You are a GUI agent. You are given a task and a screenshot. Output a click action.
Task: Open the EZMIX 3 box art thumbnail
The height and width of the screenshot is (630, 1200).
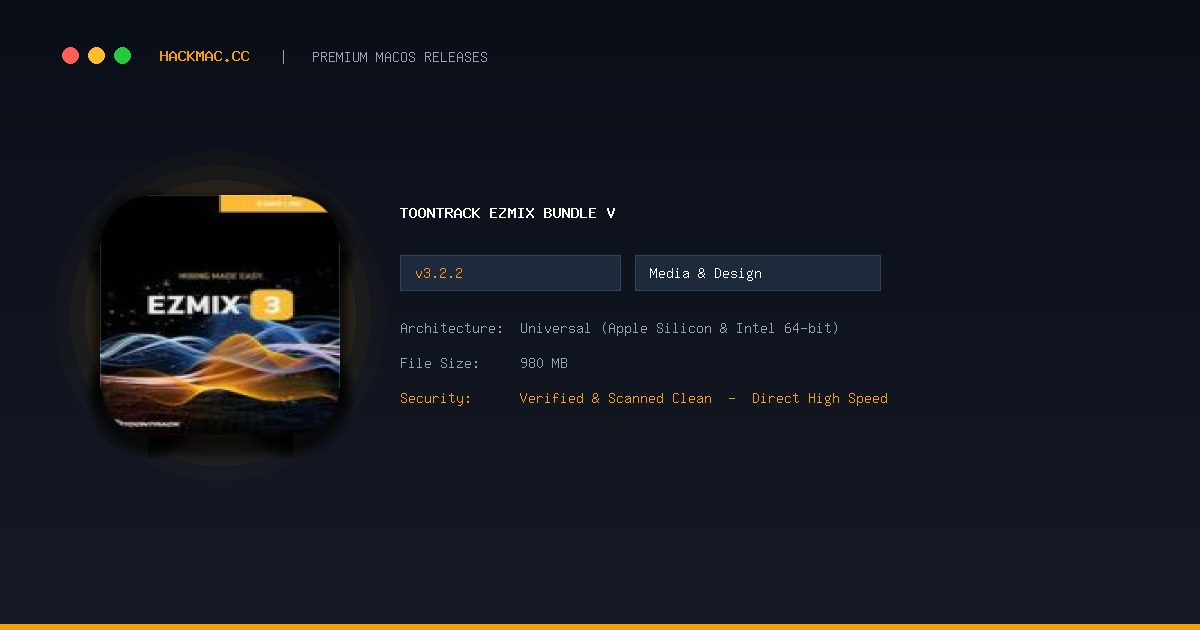pos(220,315)
